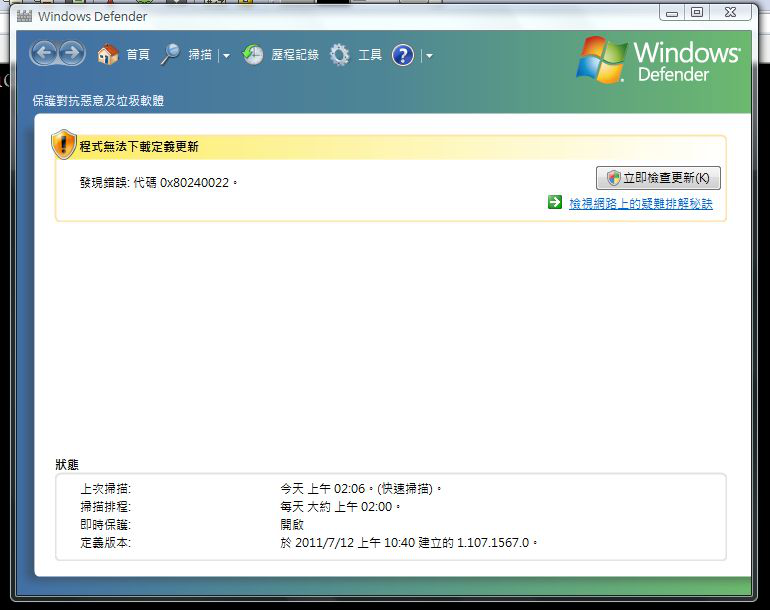The height and width of the screenshot is (610, 770).
Task: Click the gear icon for tools
Action: (339, 55)
